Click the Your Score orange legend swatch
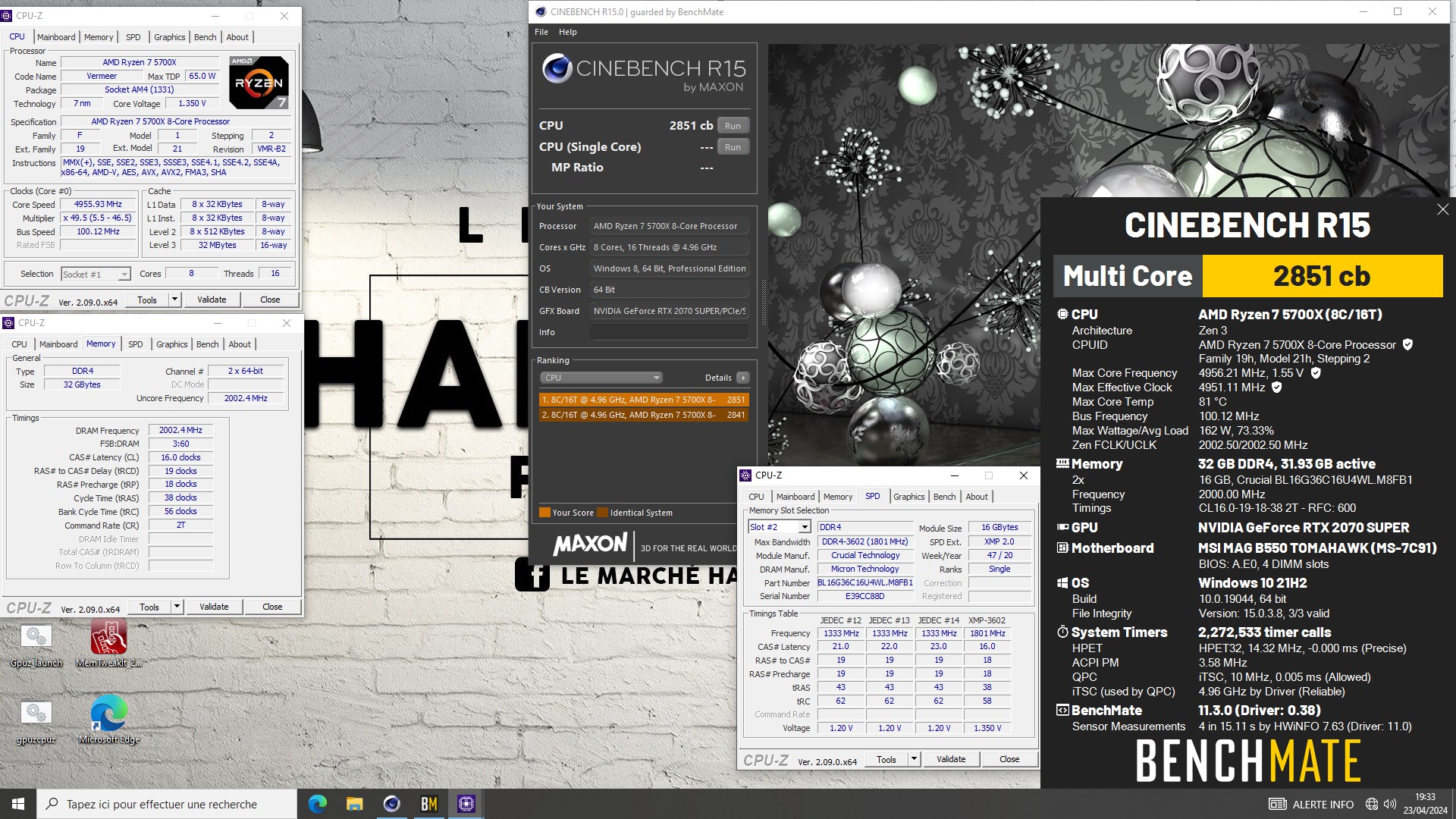The width and height of the screenshot is (1456, 819). (x=544, y=513)
